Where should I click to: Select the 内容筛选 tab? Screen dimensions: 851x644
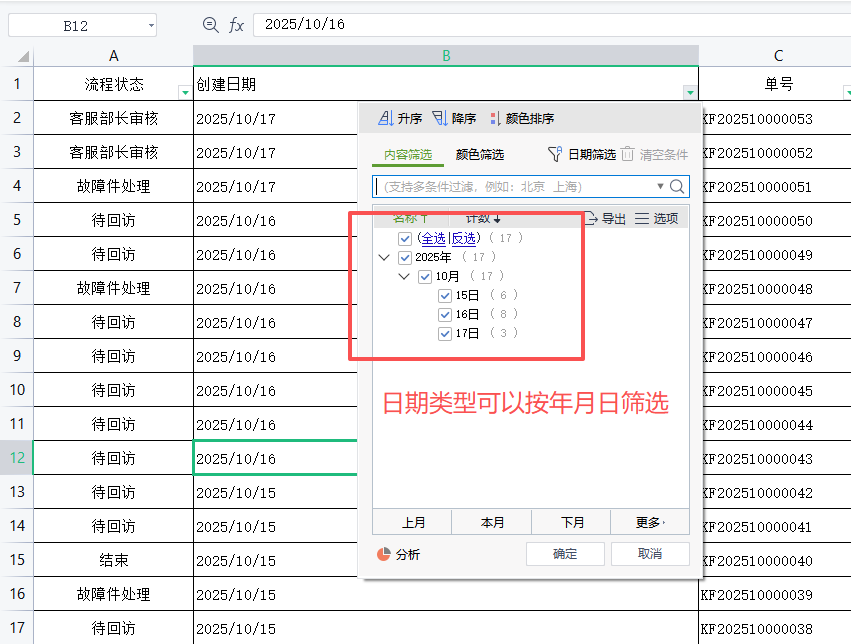point(408,155)
